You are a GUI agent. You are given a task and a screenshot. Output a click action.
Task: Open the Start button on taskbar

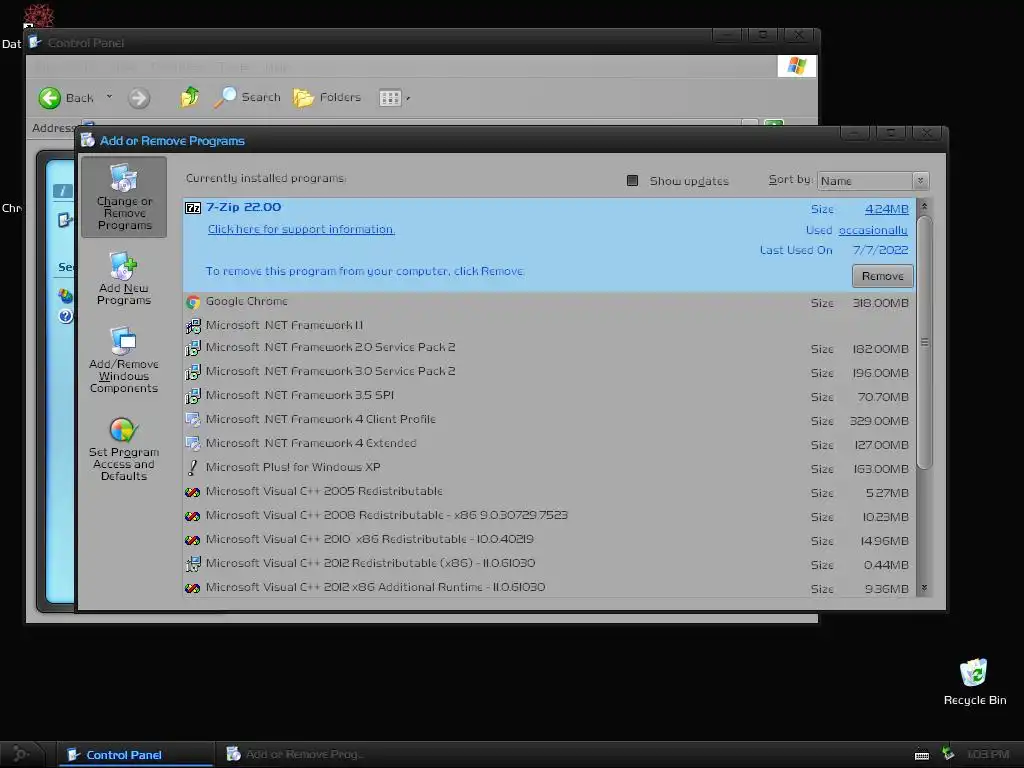click(x=22, y=754)
